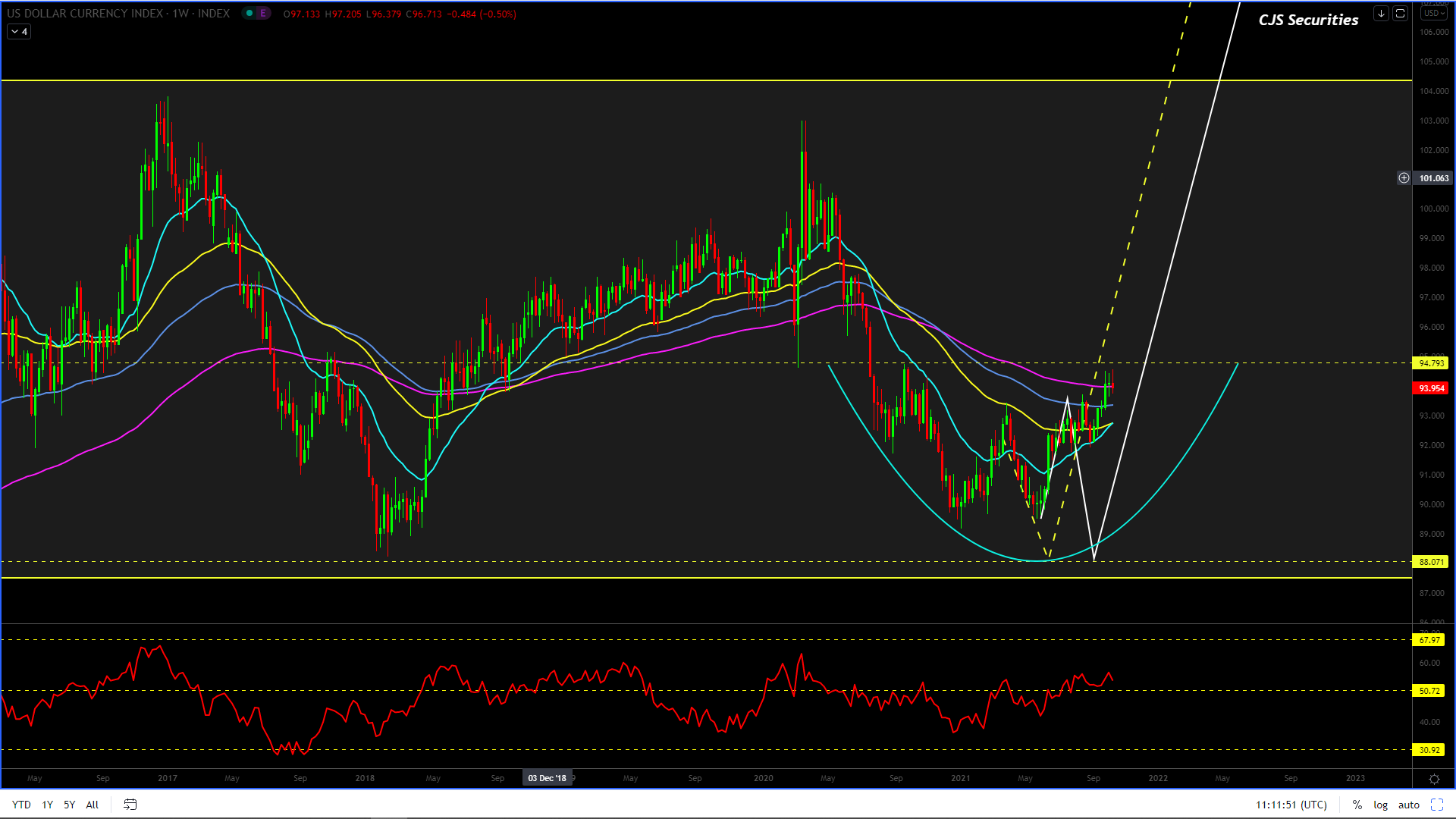1456x819 pixels.
Task: Click the plus icon beside 101.063
Action: [x=1404, y=178]
